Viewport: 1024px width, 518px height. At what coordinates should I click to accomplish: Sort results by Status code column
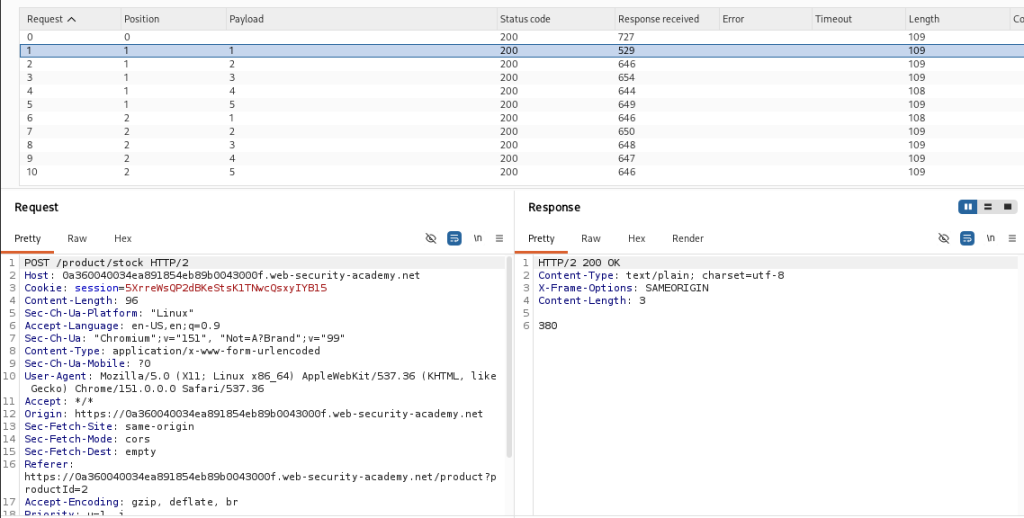[556, 19]
